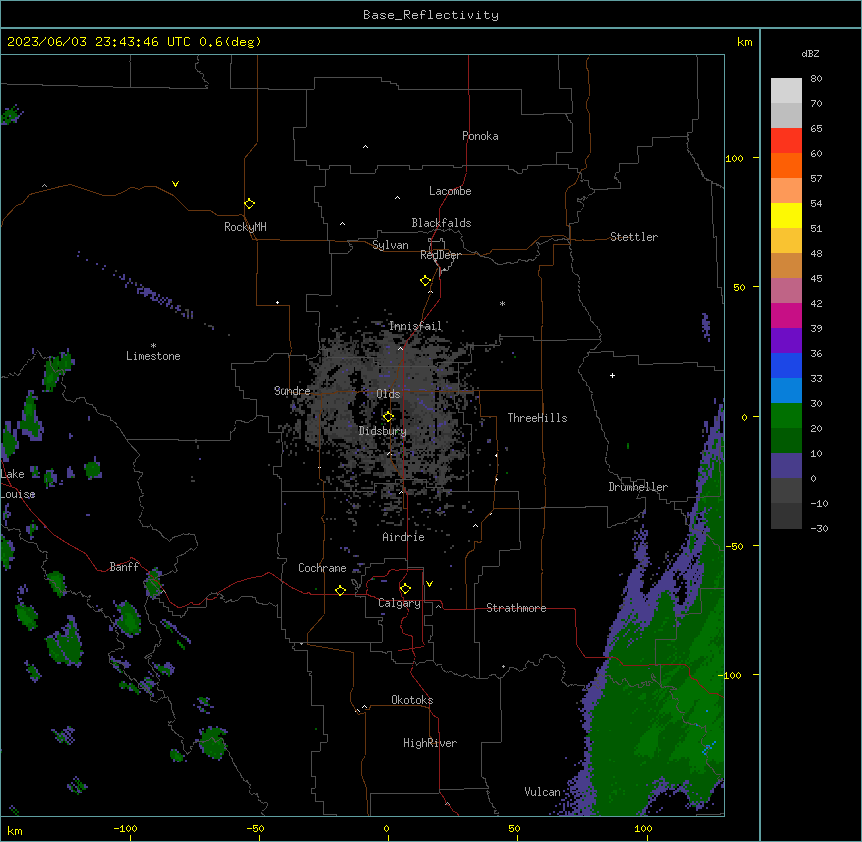Click the Base_Reflectivity title text
The height and width of the screenshot is (842, 862).
pyautogui.click(x=431, y=15)
